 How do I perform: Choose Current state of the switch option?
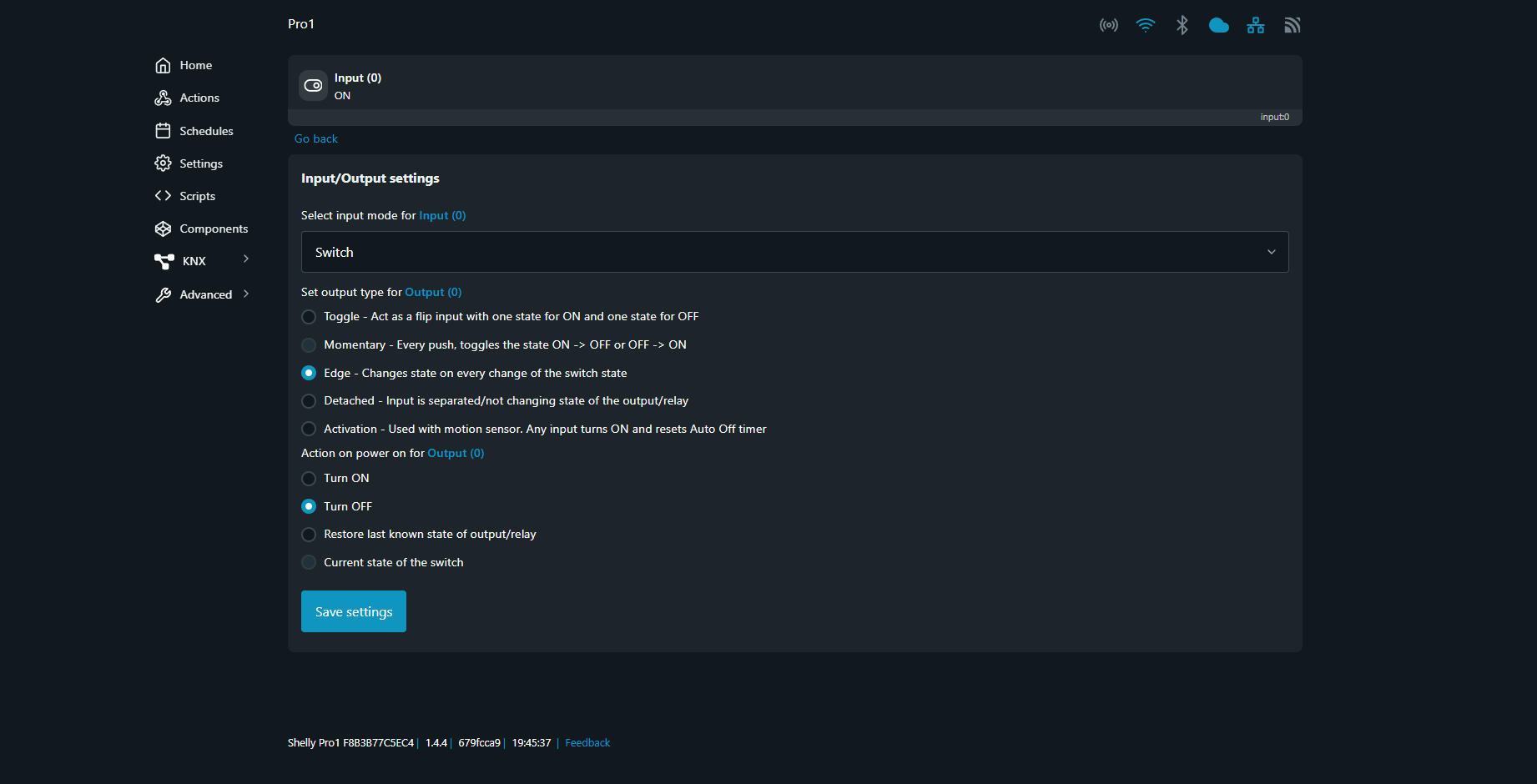pyautogui.click(x=309, y=562)
